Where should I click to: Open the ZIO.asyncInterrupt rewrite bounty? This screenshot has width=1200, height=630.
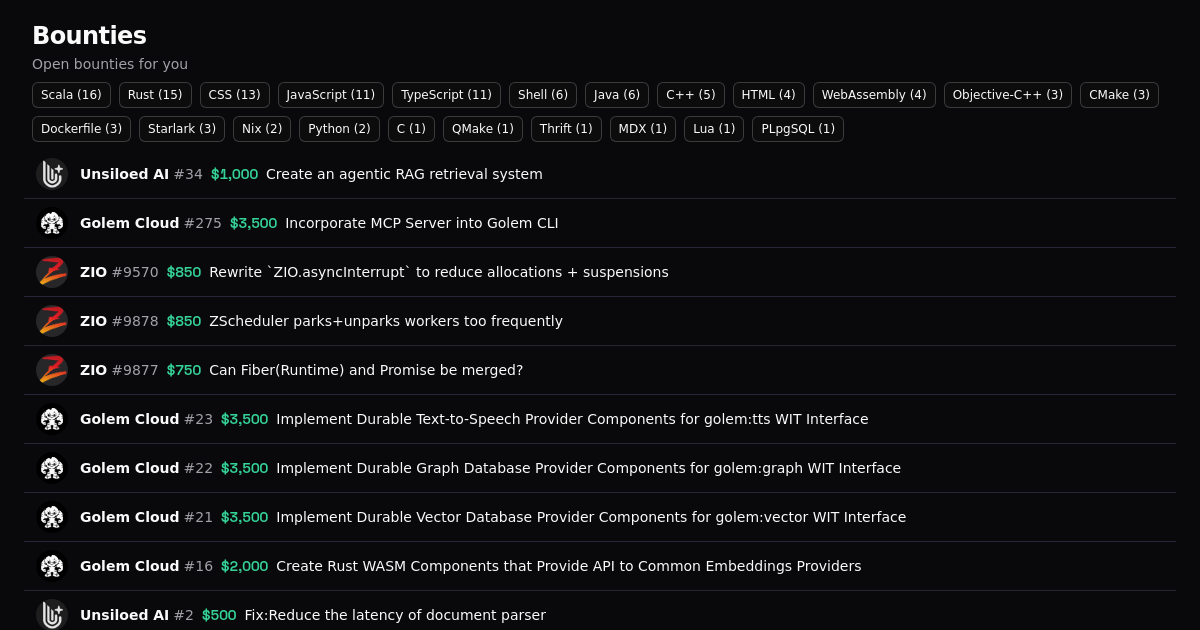tap(439, 272)
